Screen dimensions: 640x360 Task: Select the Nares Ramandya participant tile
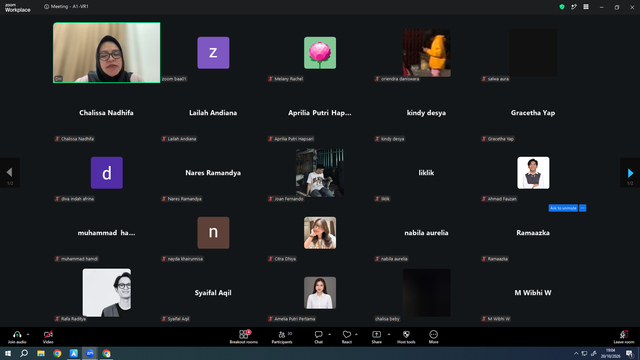pos(213,173)
